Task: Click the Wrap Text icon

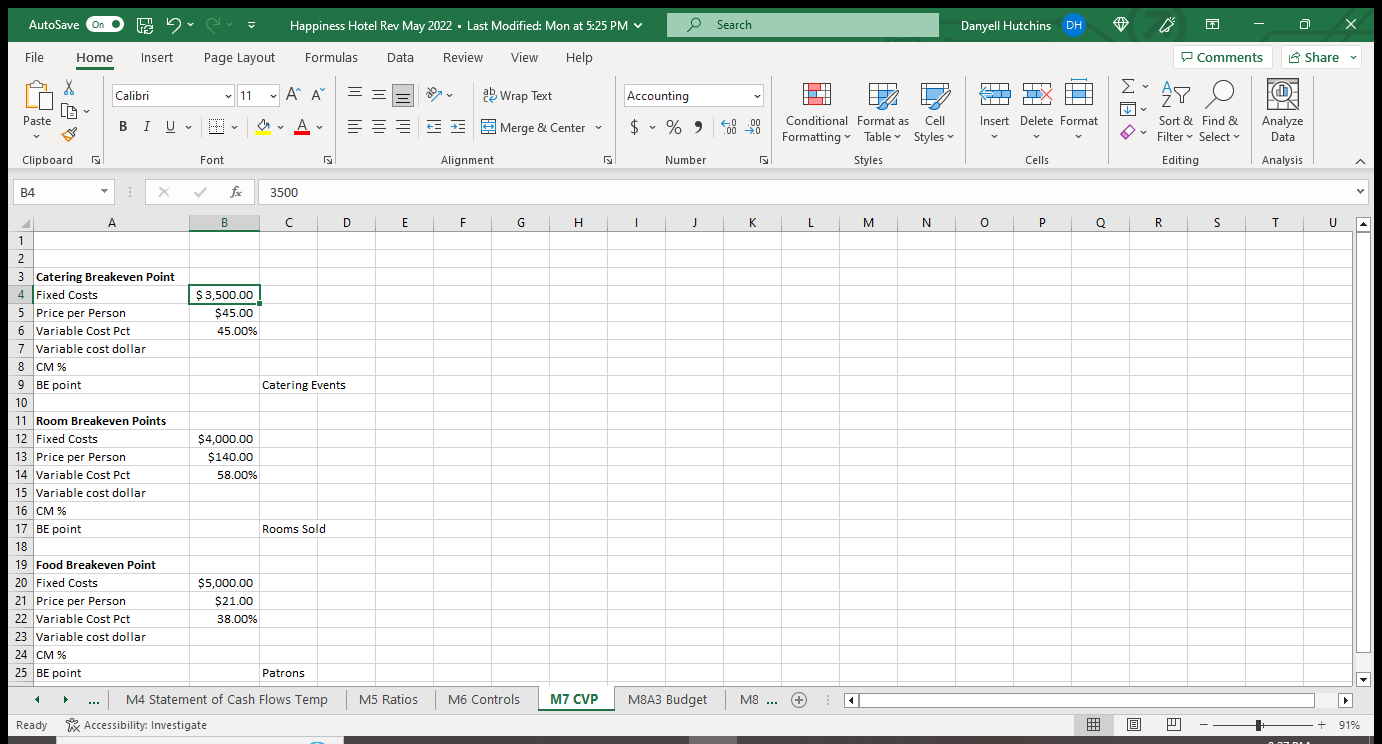Action: pyautogui.click(x=518, y=95)
